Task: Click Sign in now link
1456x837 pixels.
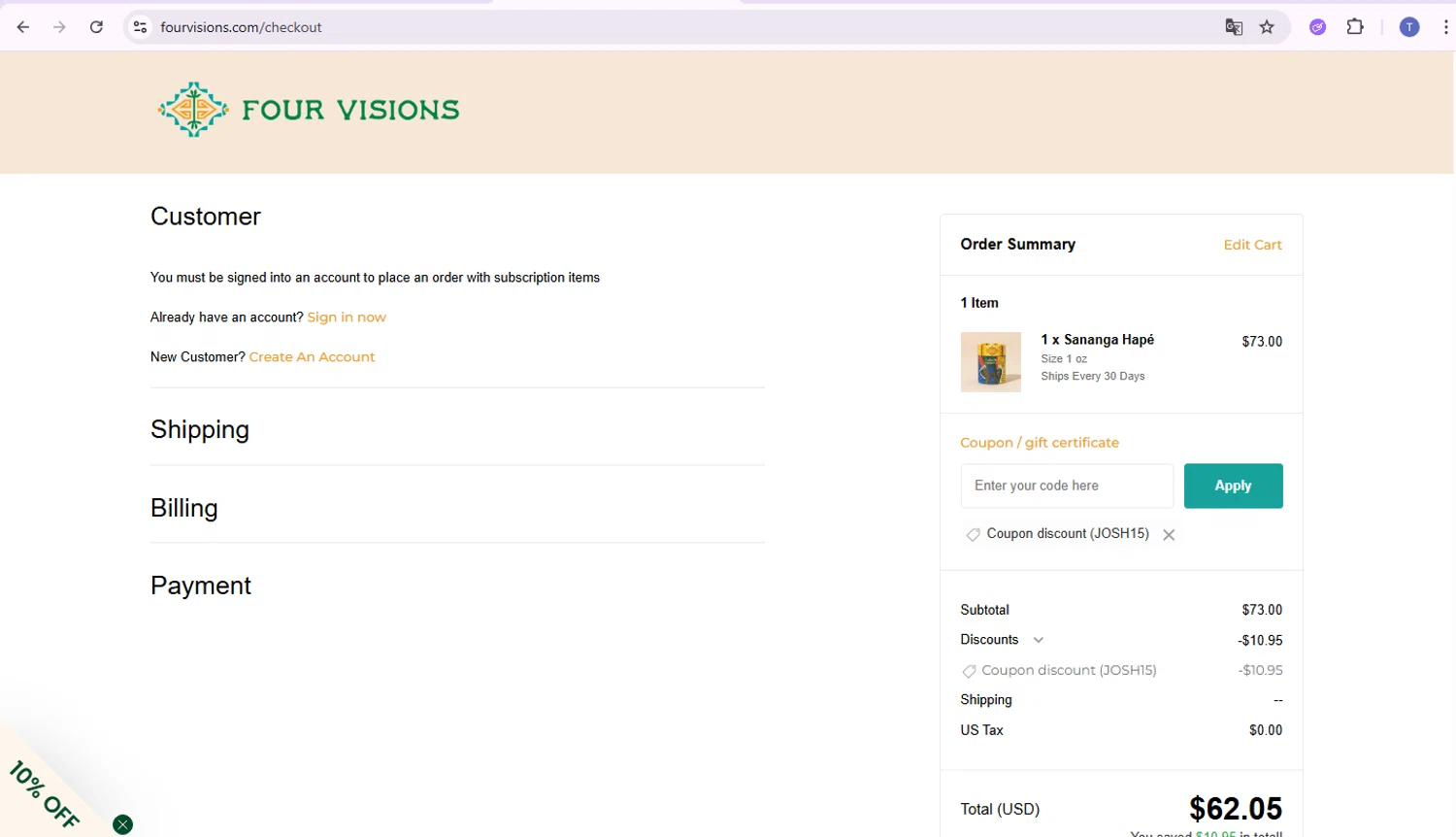Action: click(x=347, y=318)
